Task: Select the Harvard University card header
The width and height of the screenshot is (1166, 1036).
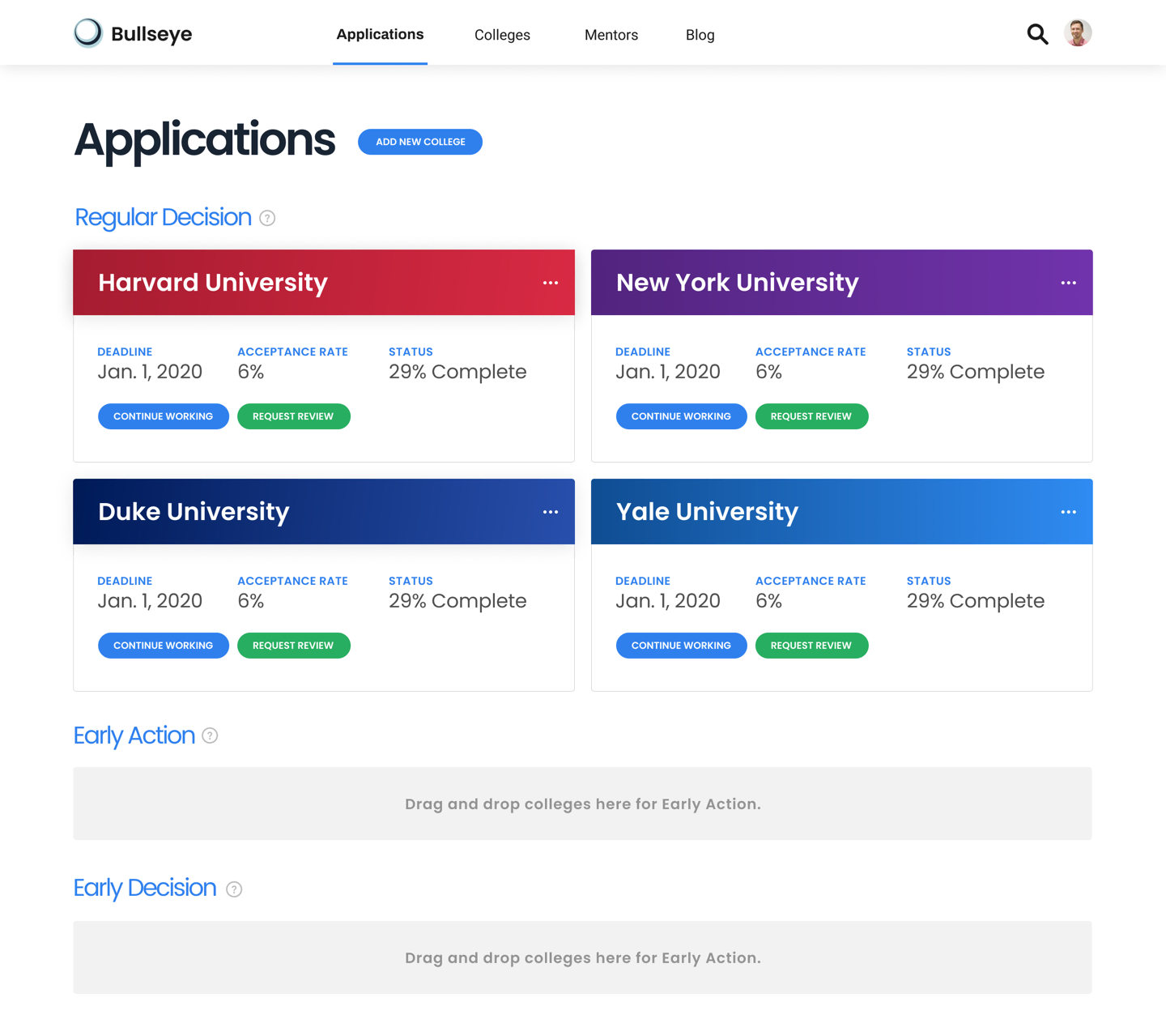Action: click(324, 283)
